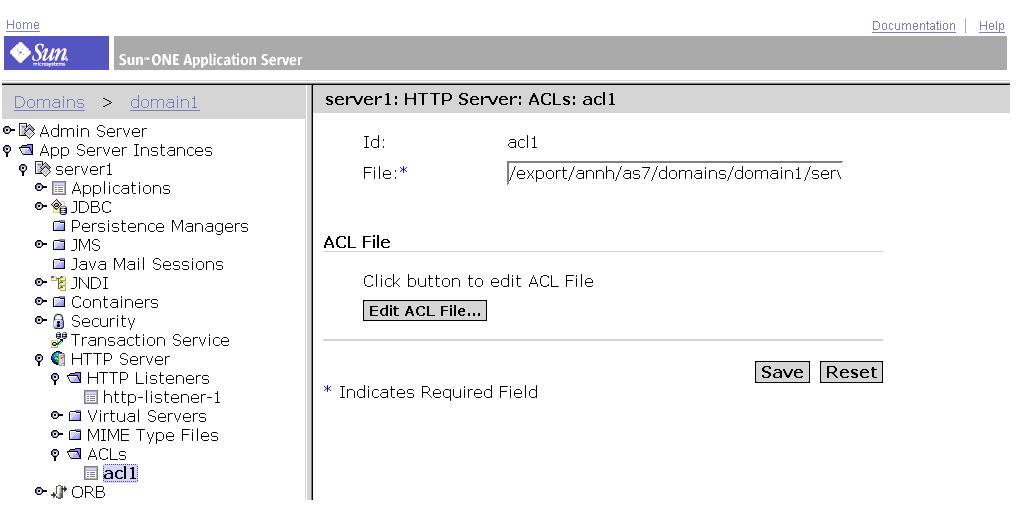Expand the JNDI node
1023x519 pixels.
(40, 283)
